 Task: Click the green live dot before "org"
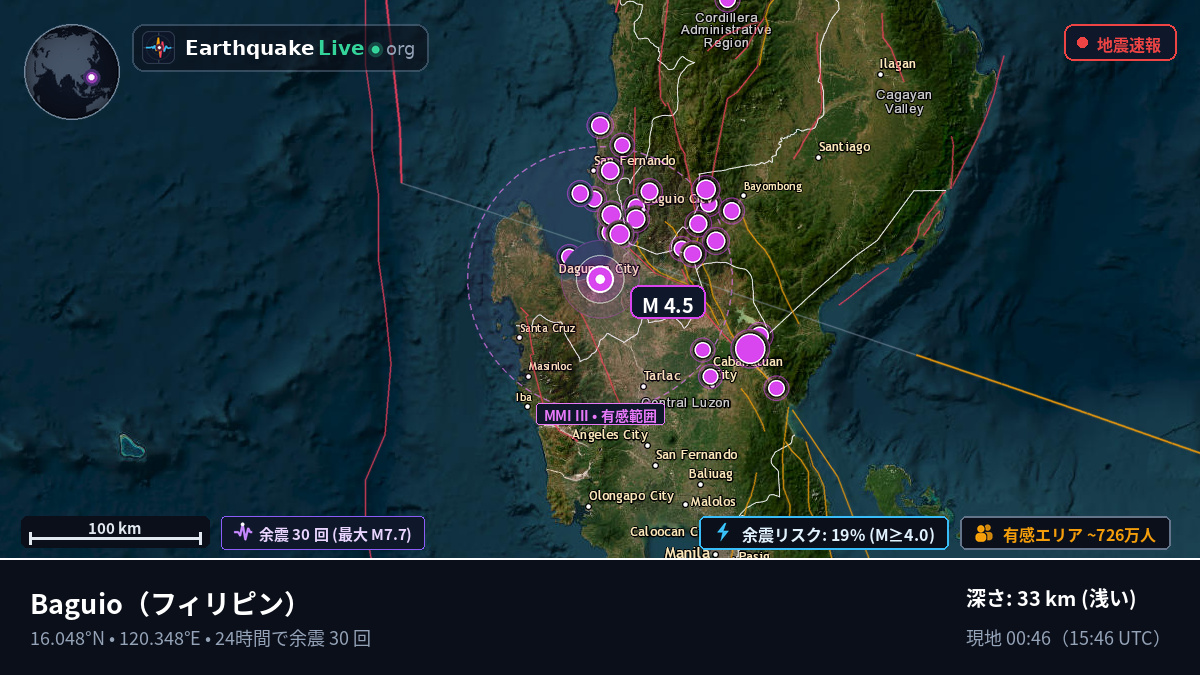click(x=375, y=49)
